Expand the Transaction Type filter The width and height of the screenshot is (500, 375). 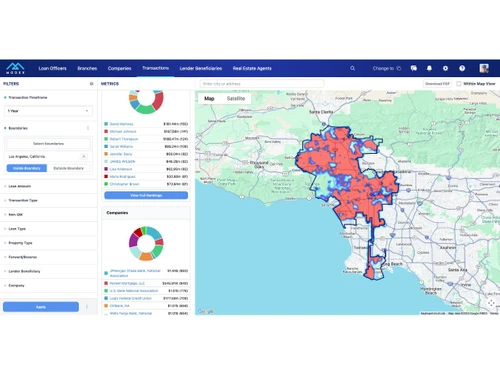pos(49,200)
